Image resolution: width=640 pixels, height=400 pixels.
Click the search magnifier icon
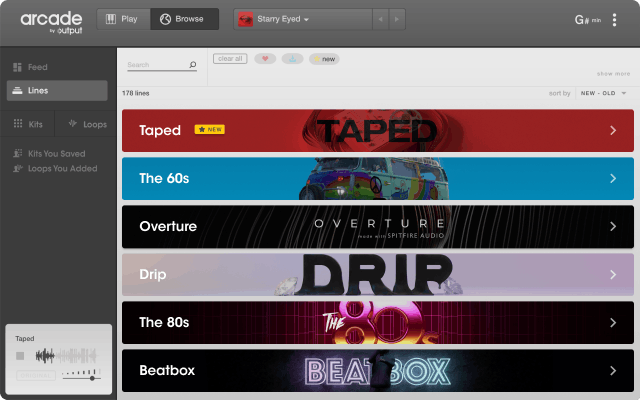[x=193, y=64]
